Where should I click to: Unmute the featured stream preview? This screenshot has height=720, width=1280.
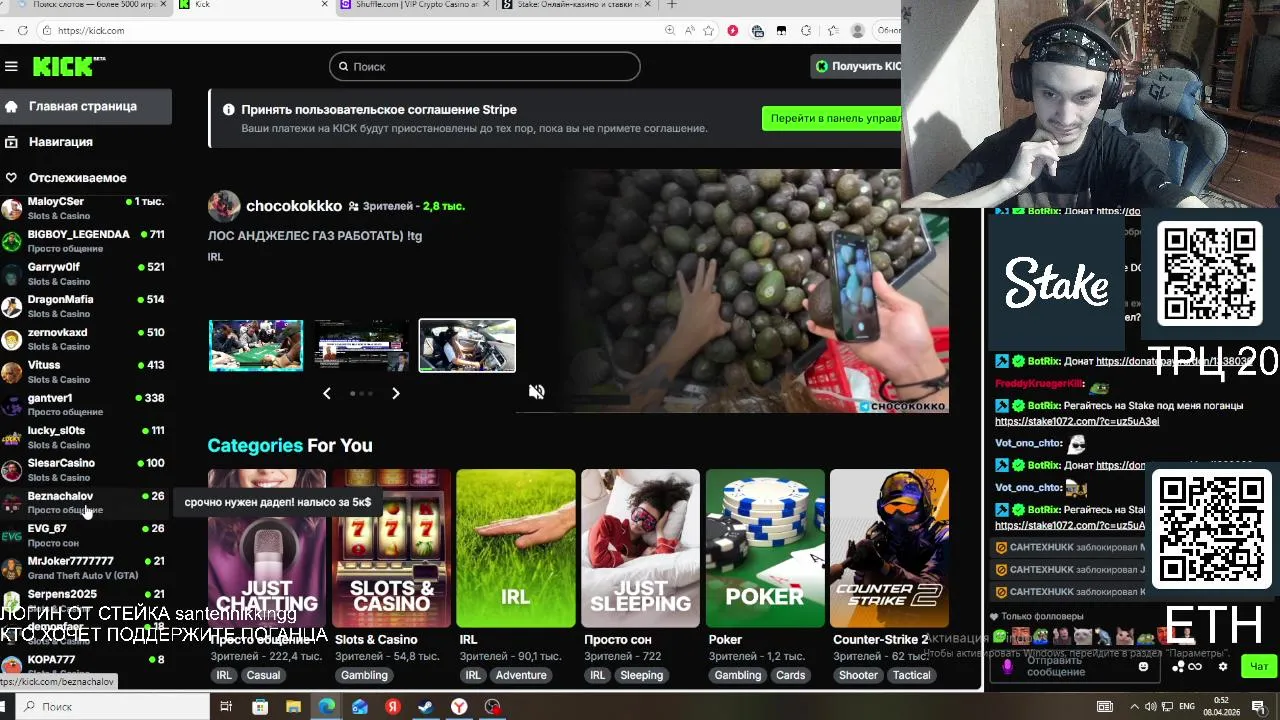(x=537, y=392)
